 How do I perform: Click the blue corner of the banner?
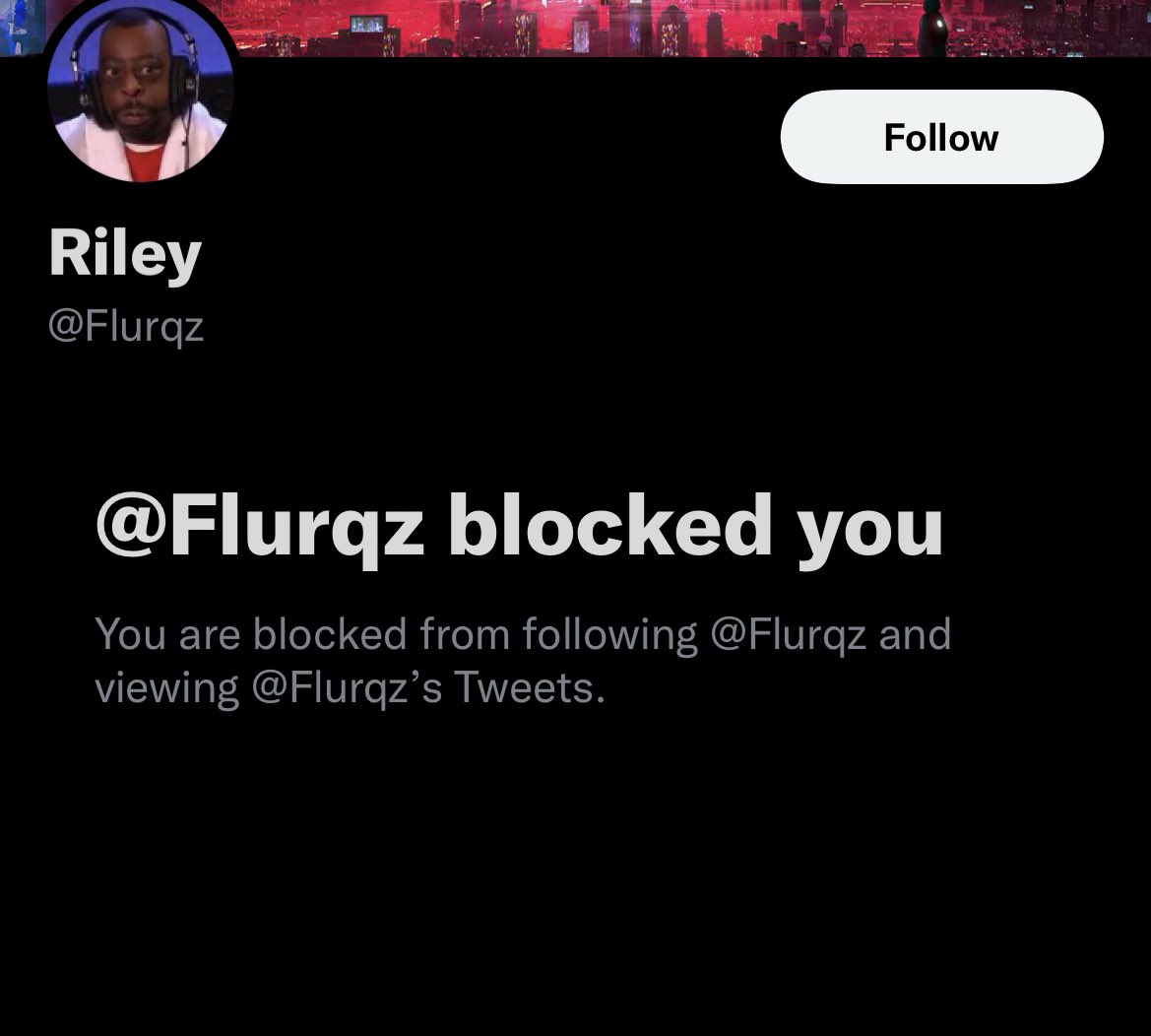[x=21, y=27]
